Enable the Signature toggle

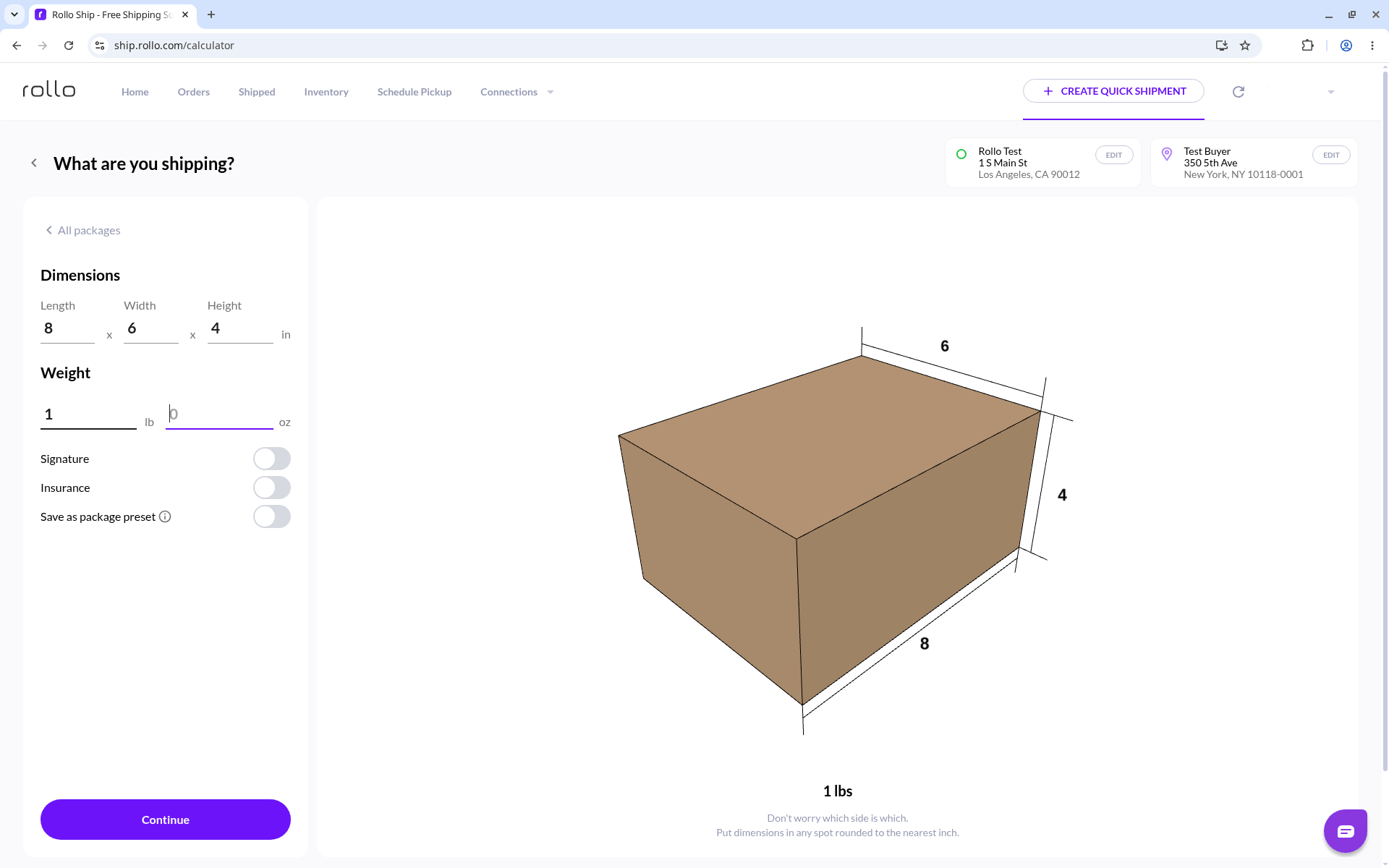(x=272, y=459)
